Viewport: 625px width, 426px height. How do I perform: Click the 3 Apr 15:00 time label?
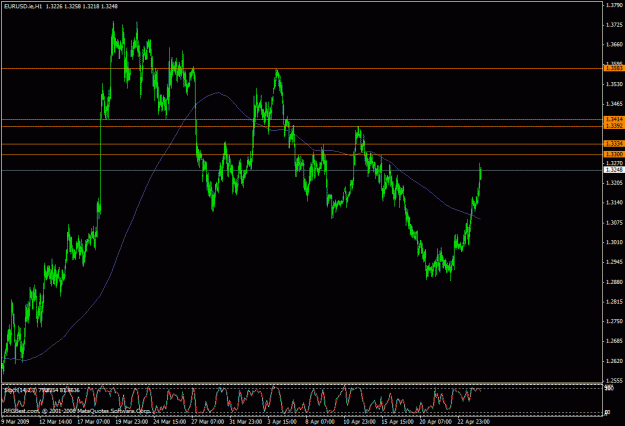(282, 421)
